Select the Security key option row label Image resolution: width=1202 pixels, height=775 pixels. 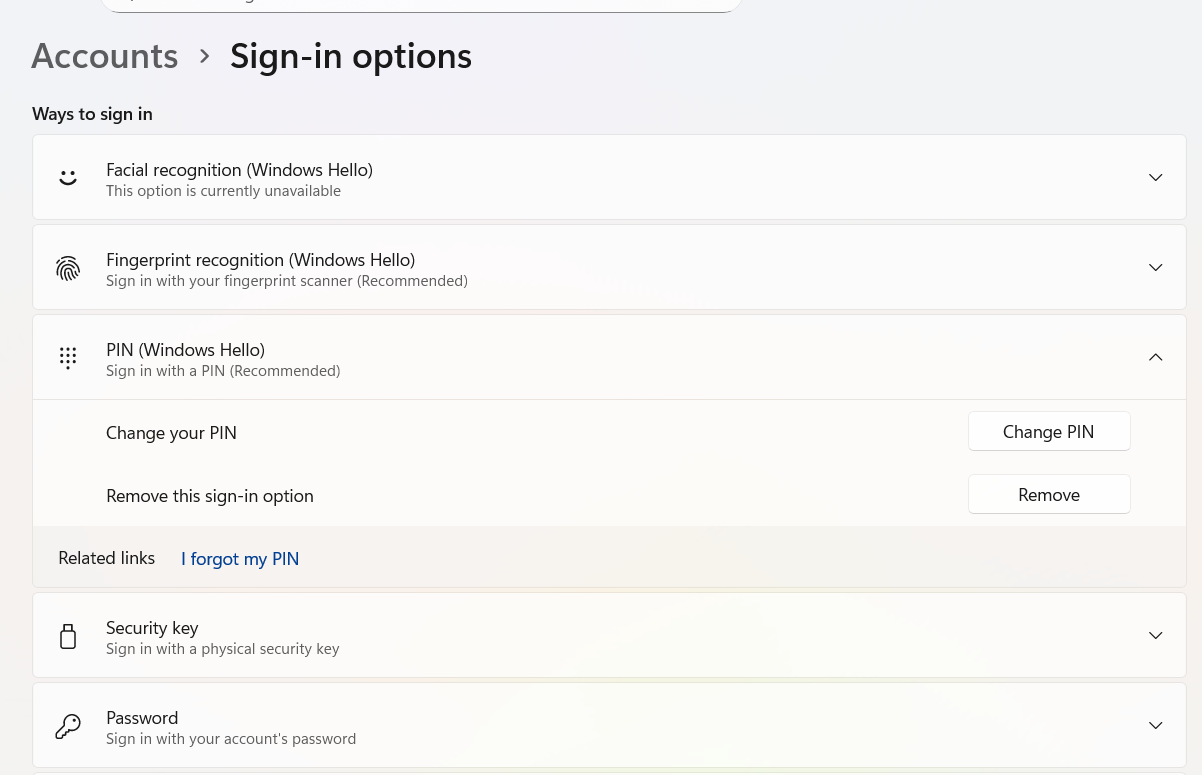(x=152, y=628)
